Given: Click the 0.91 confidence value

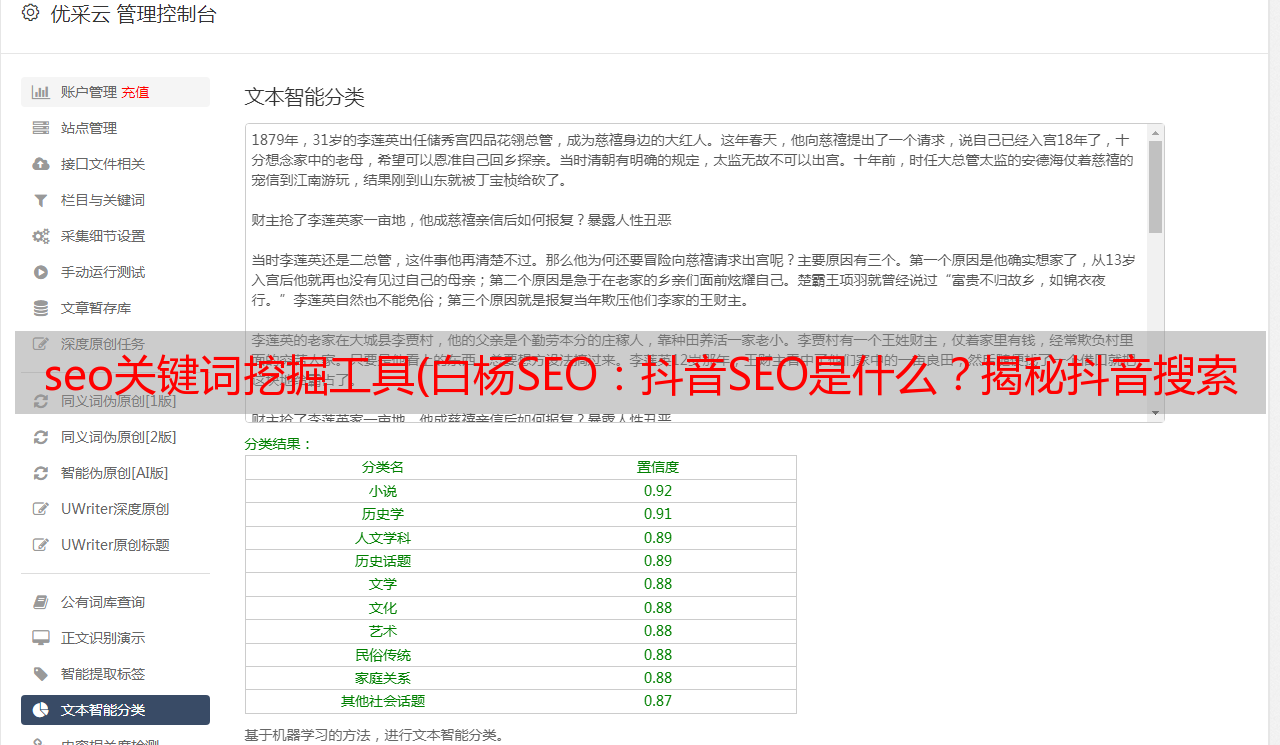Looking at the screenshot, I should click(658, 514).
